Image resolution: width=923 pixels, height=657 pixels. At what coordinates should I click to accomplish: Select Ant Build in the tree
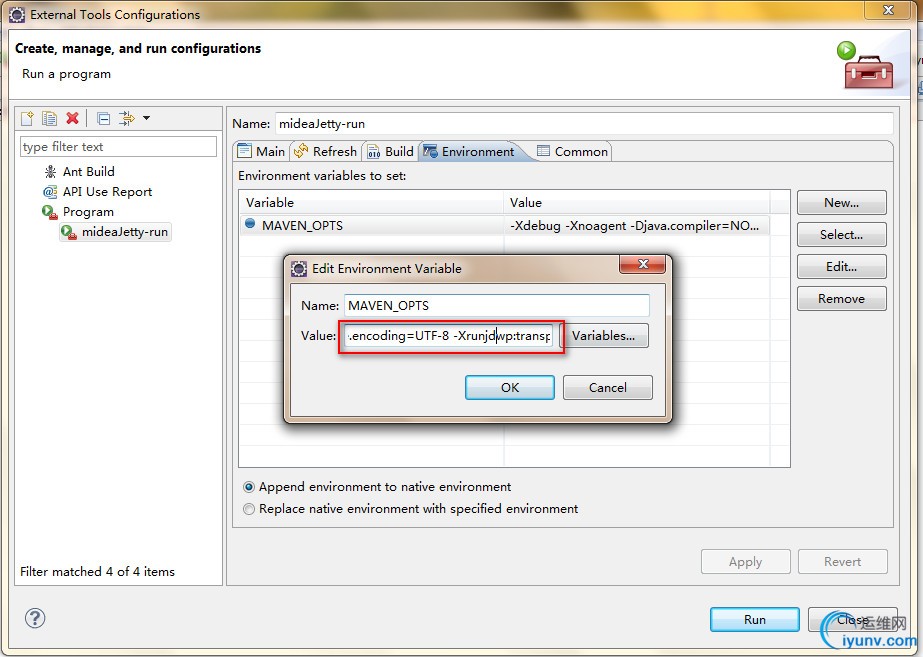pyautogui.click(x=89, y=171)
